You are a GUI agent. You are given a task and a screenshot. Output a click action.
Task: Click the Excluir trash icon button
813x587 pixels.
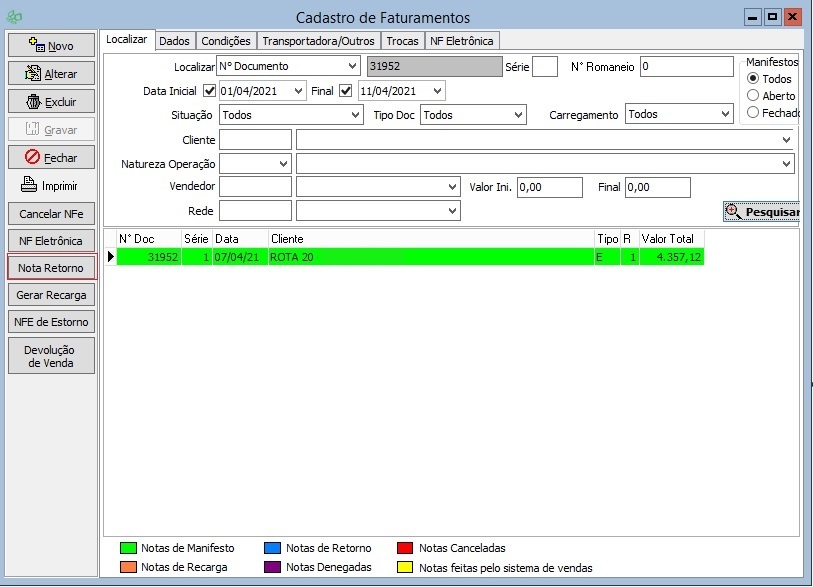pos(33,102)
